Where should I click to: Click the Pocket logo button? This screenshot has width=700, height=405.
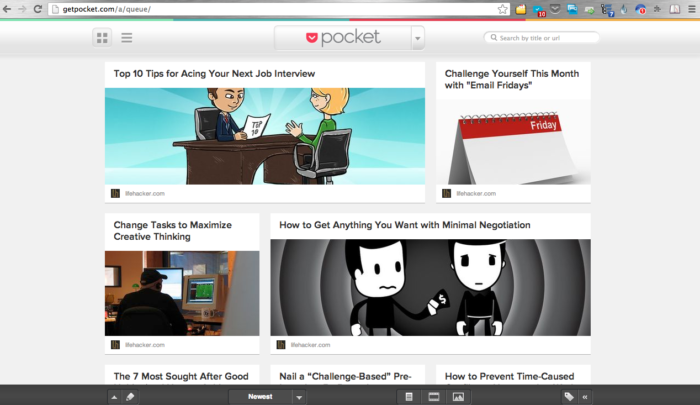pos(342,38)
